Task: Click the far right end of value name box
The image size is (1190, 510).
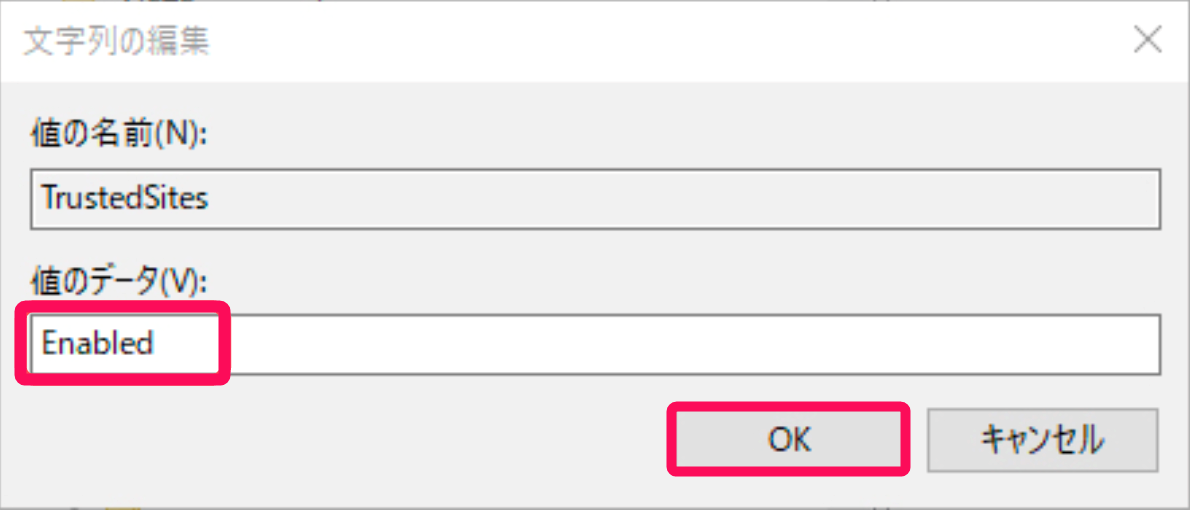Action: pos(1150,199)
